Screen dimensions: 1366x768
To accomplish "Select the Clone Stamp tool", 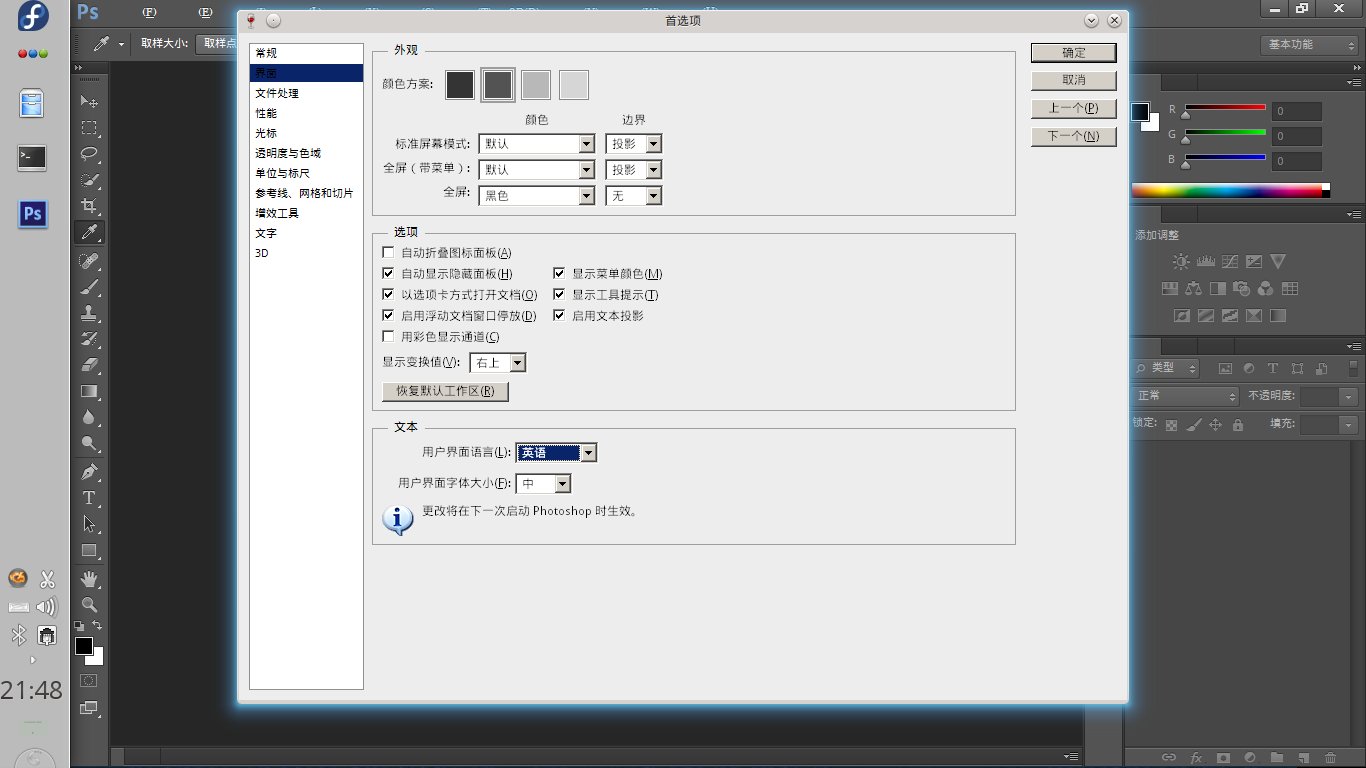I will (x=89, y=313).
